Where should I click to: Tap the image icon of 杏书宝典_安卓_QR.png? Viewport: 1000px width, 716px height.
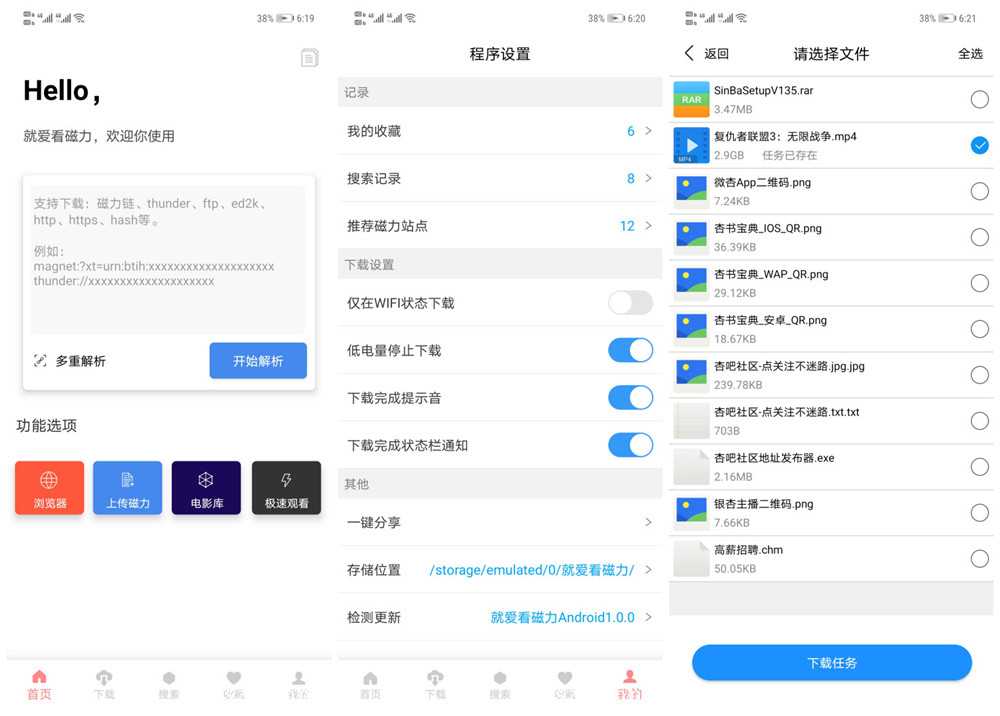click(x=691, y=329)
